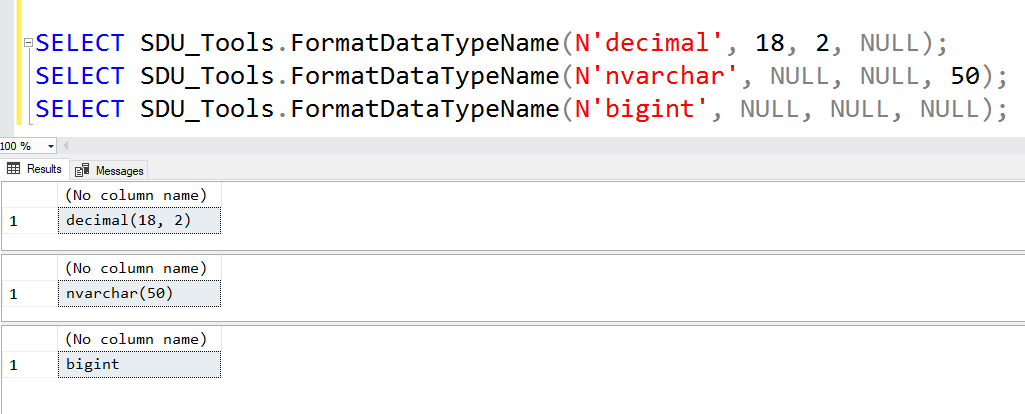Viewport: 1025px width, 414px height.
Task: Open the Messages tab
Action: click(x=119, y=170)
